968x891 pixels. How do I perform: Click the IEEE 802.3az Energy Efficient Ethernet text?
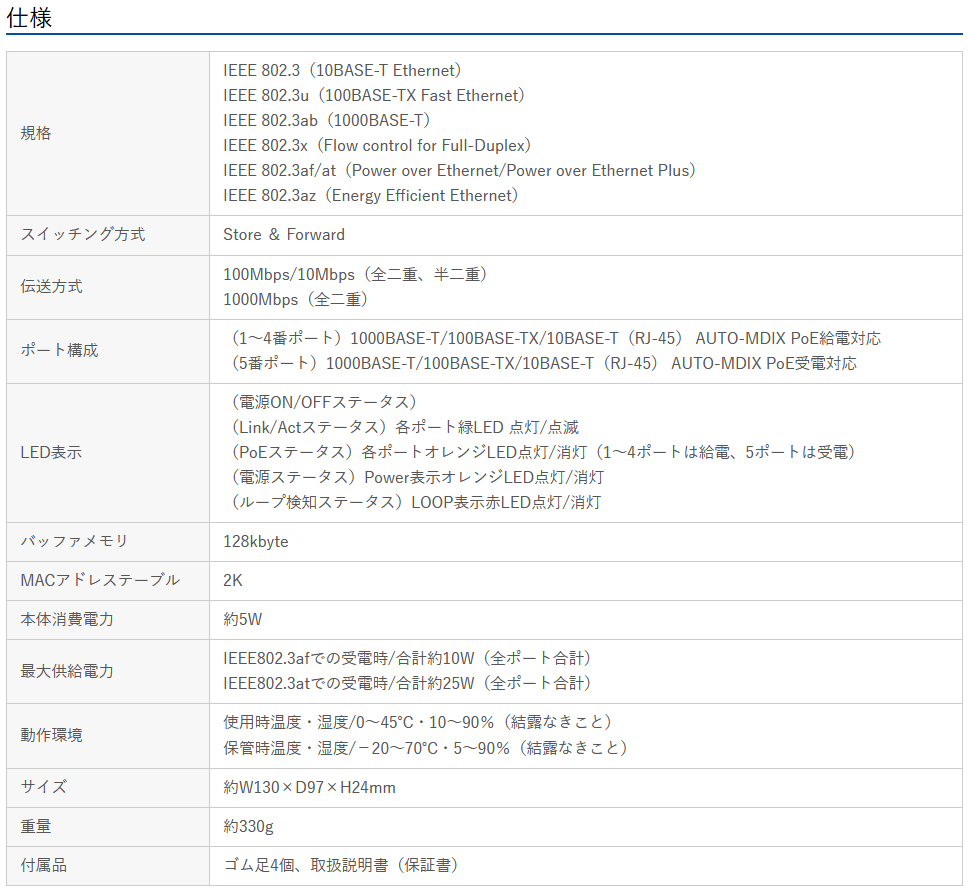(371, 195)
